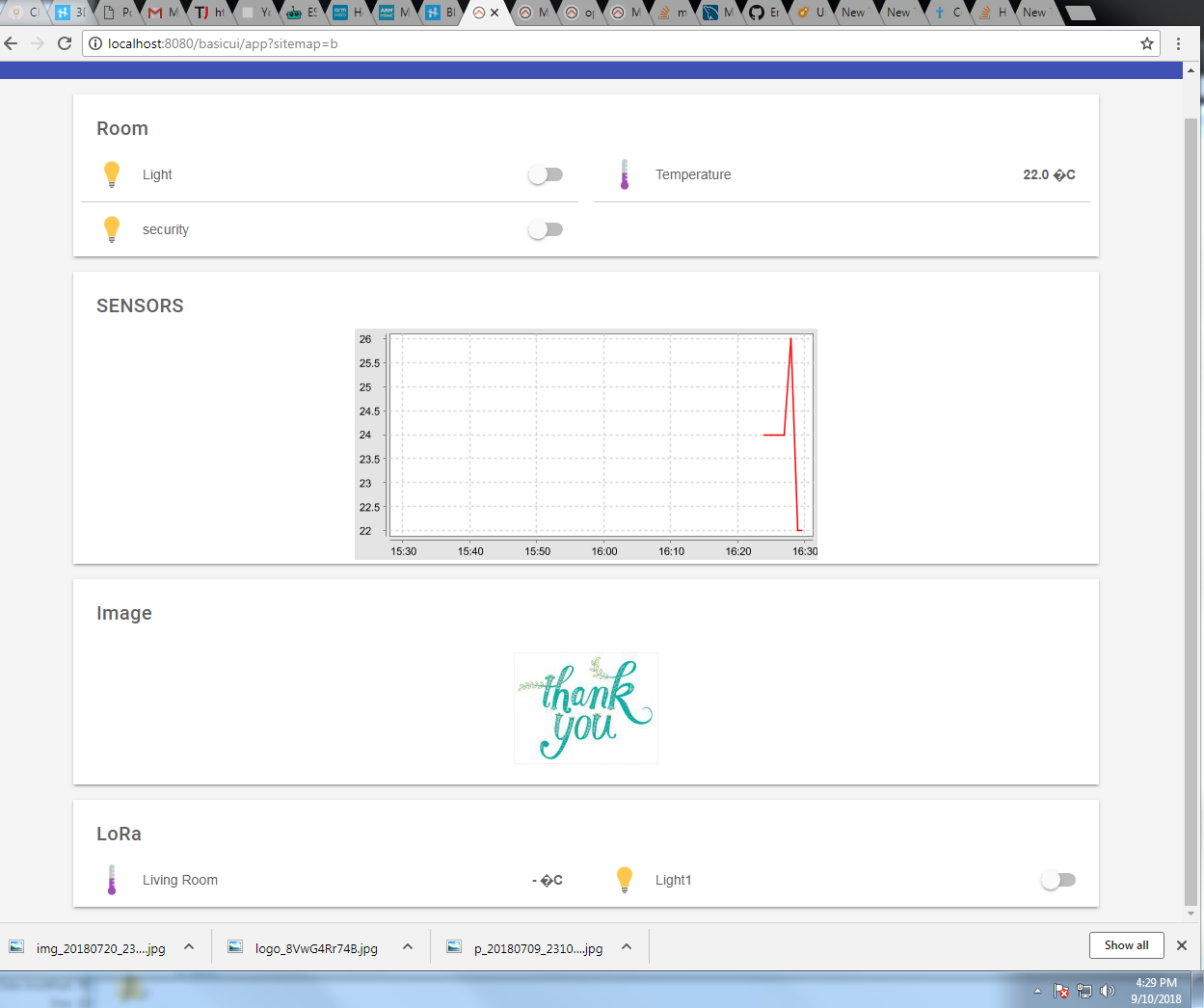1204x1008 pixels.
Task: Switch to the GitHub browser tab
Action: [x=758, y=13]
